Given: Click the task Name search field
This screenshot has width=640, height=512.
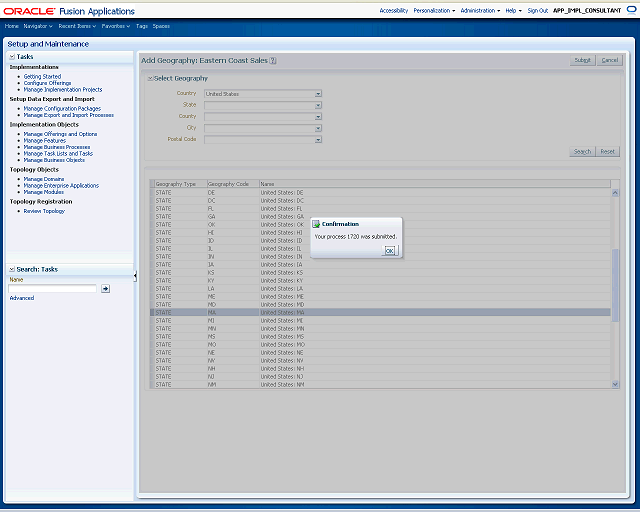Looking at the screenshot, I should pyautogui.click(x=52, y=289).
